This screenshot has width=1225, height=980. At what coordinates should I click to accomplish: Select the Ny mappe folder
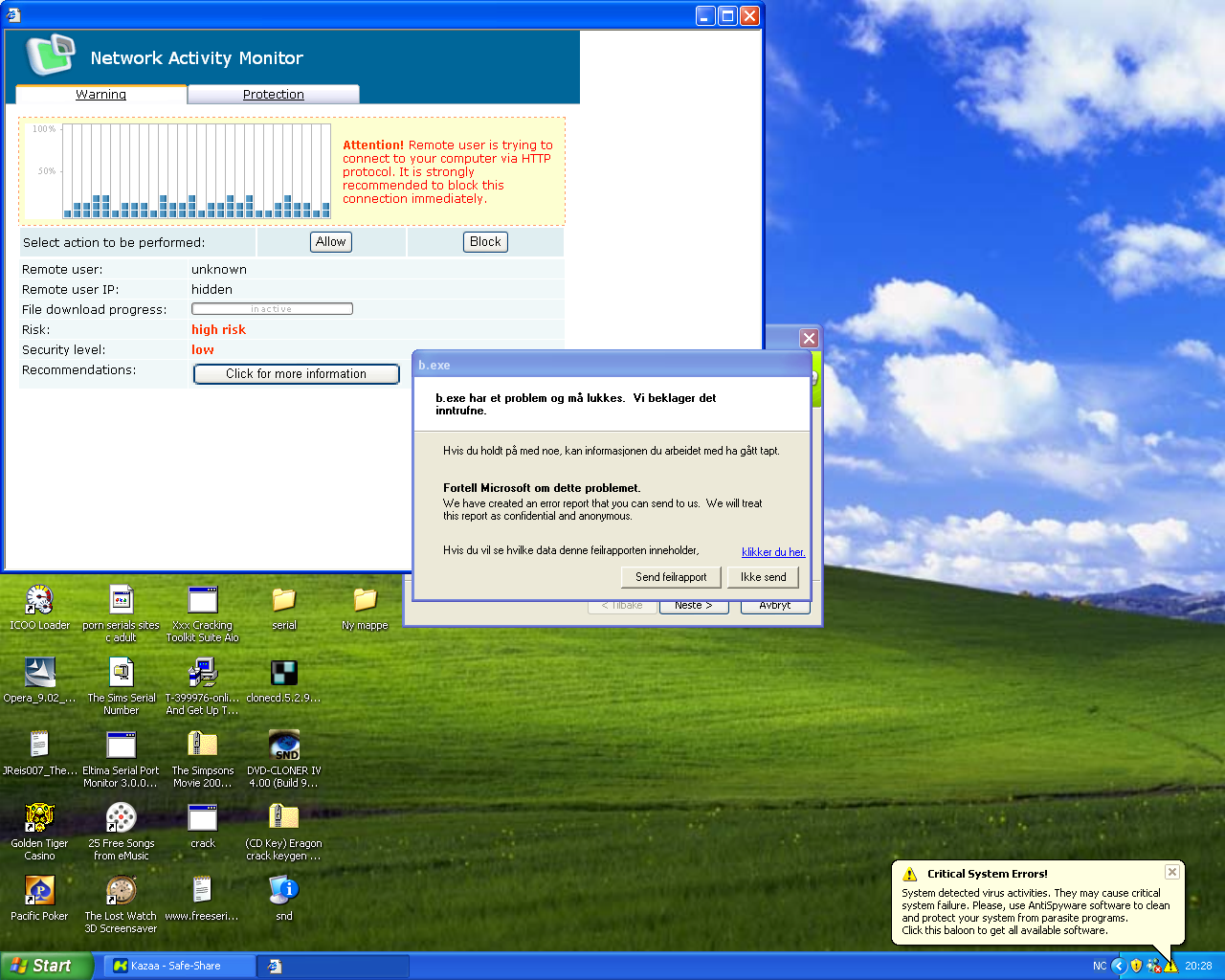pos(365,608)
